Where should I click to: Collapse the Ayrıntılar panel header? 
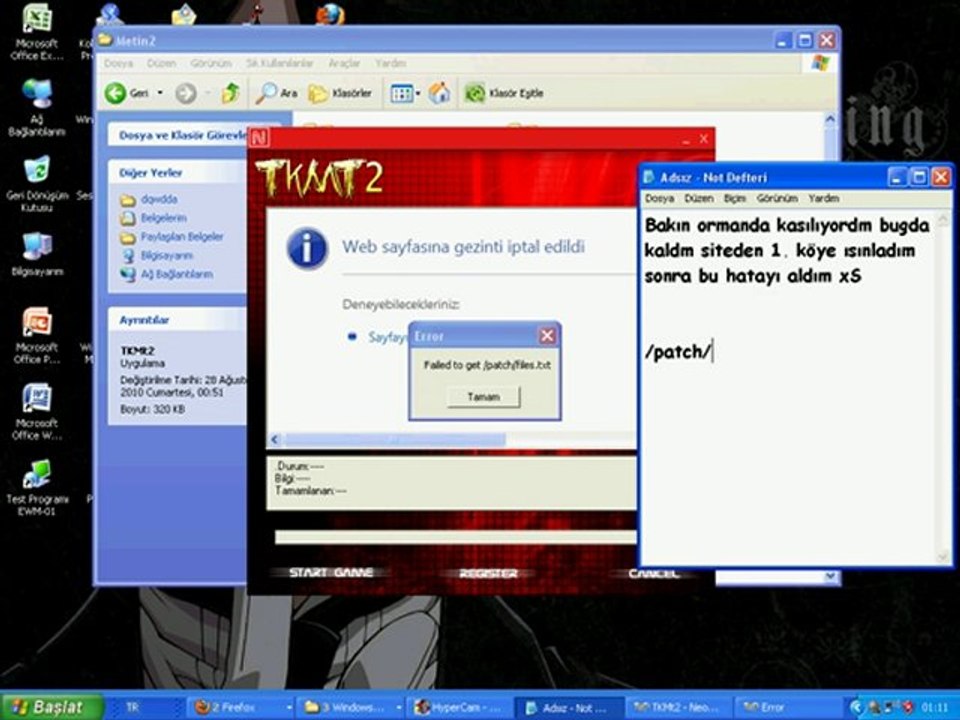pyautogui.click(x=178, y=320)
